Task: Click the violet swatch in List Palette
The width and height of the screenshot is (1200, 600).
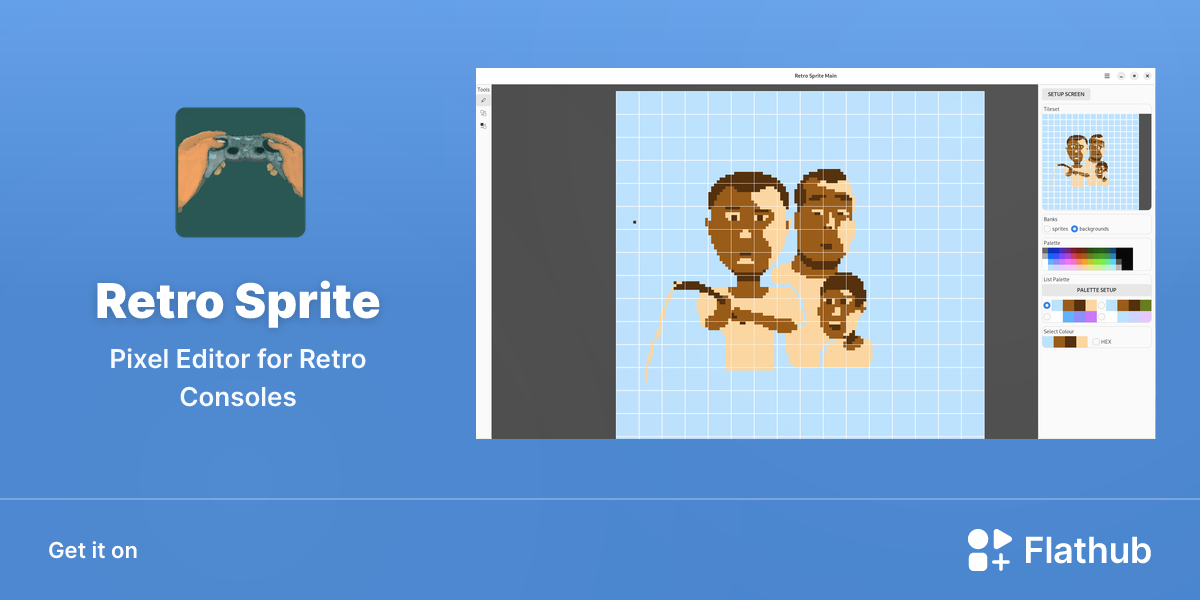Action: tap(1091, 317)
